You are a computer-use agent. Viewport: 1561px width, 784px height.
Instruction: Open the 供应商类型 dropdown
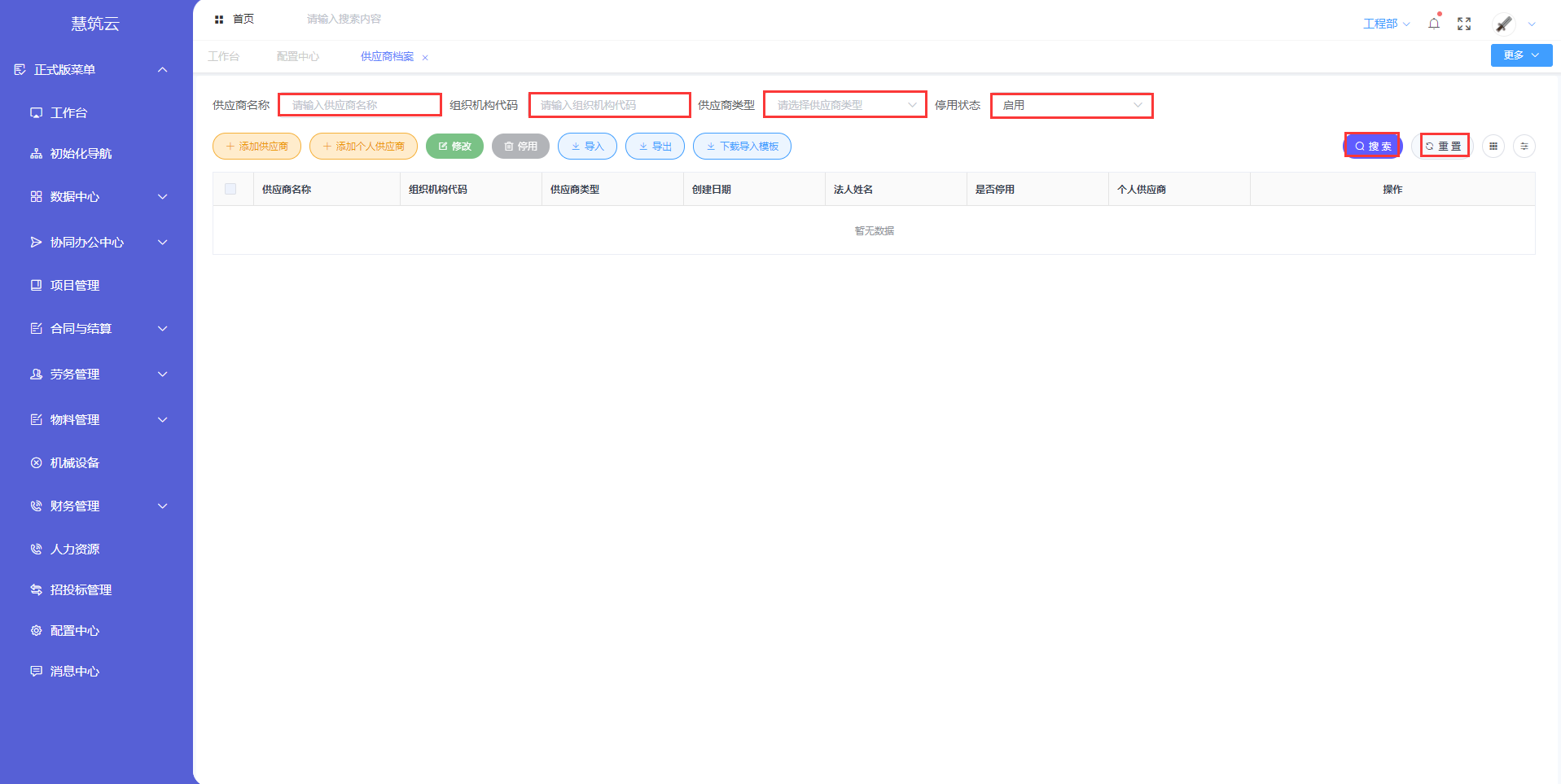845,105
